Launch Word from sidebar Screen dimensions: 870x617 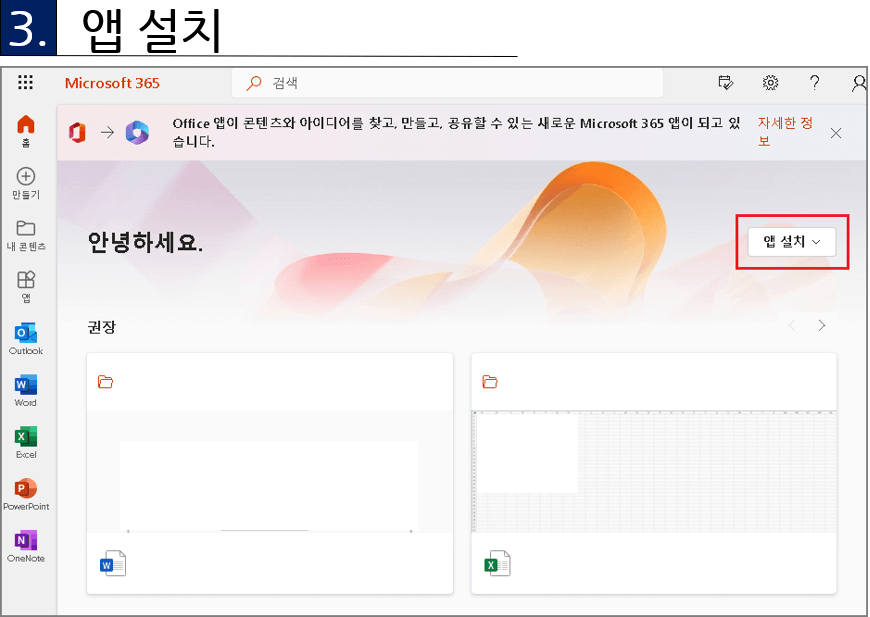pyautogui.click(x=26, y=391)
